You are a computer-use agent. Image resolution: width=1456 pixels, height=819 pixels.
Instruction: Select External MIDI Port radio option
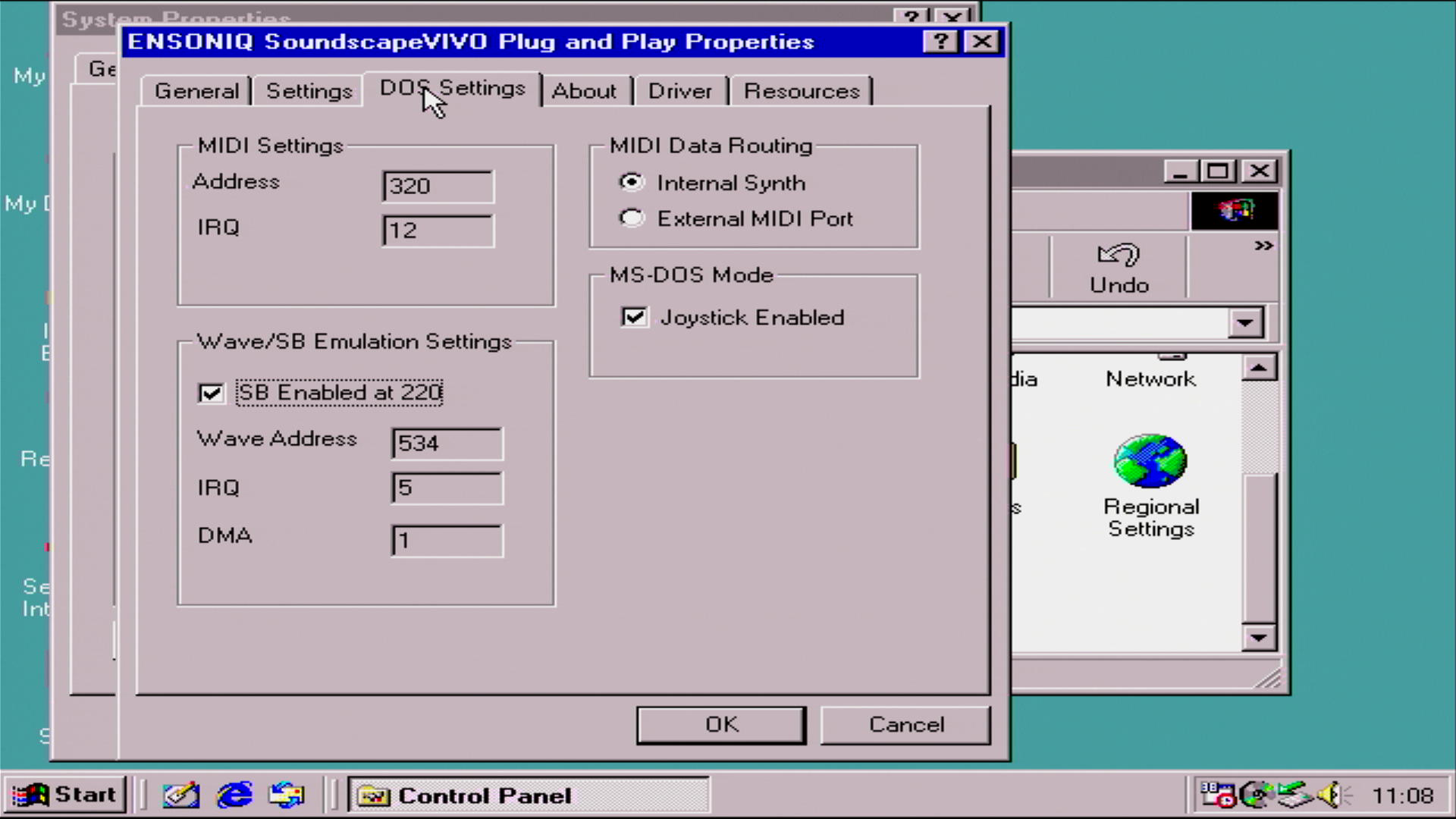point(631,218)
